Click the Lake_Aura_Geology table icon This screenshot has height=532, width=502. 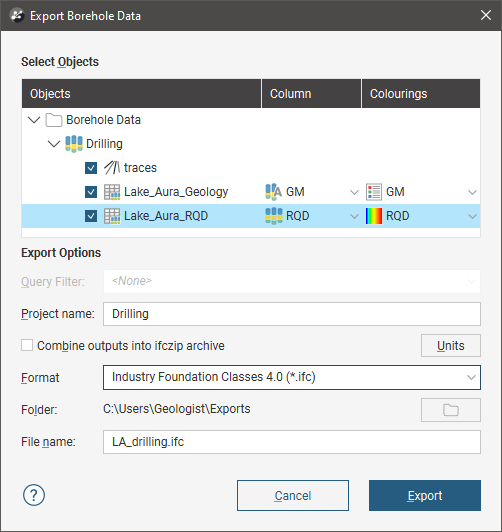click(x=112, y=192)
